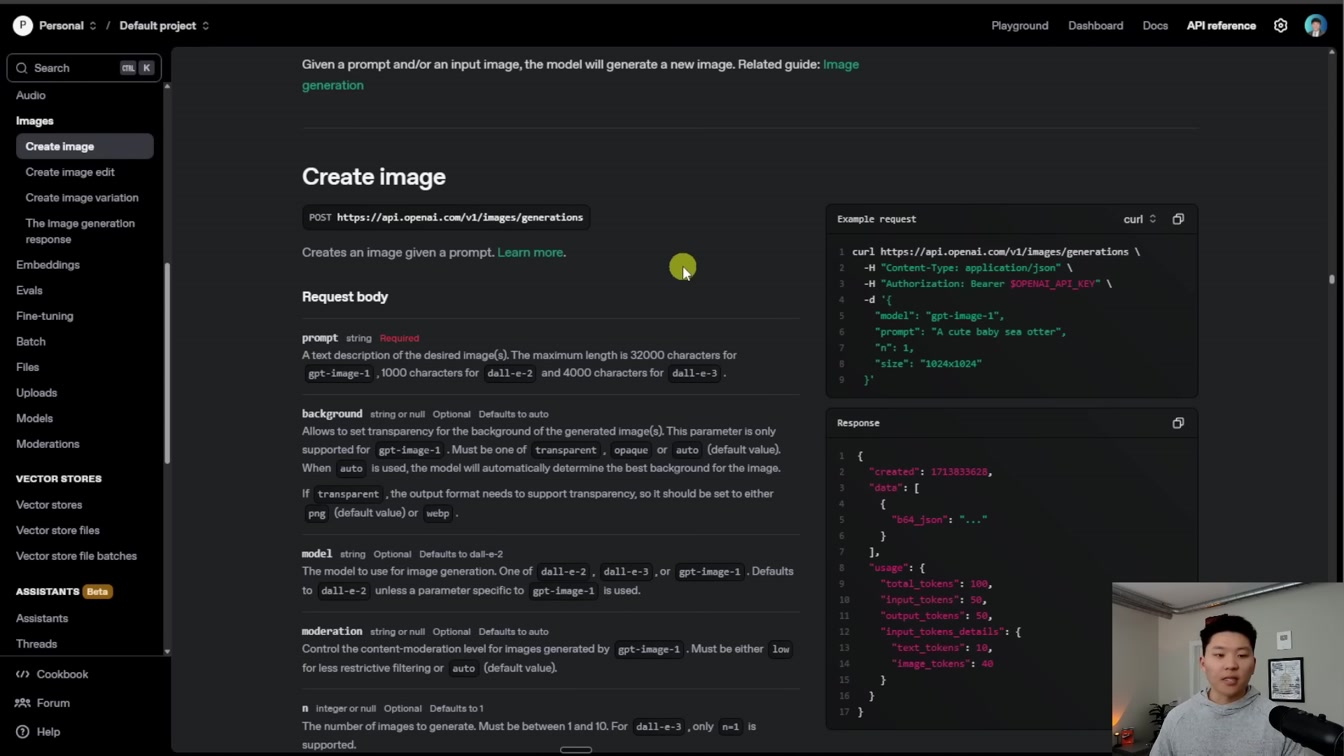The width and height of the screenshot is (1344, 756).
Task: Click the sidebar vertical scrollbar
Action: (167, 363)
